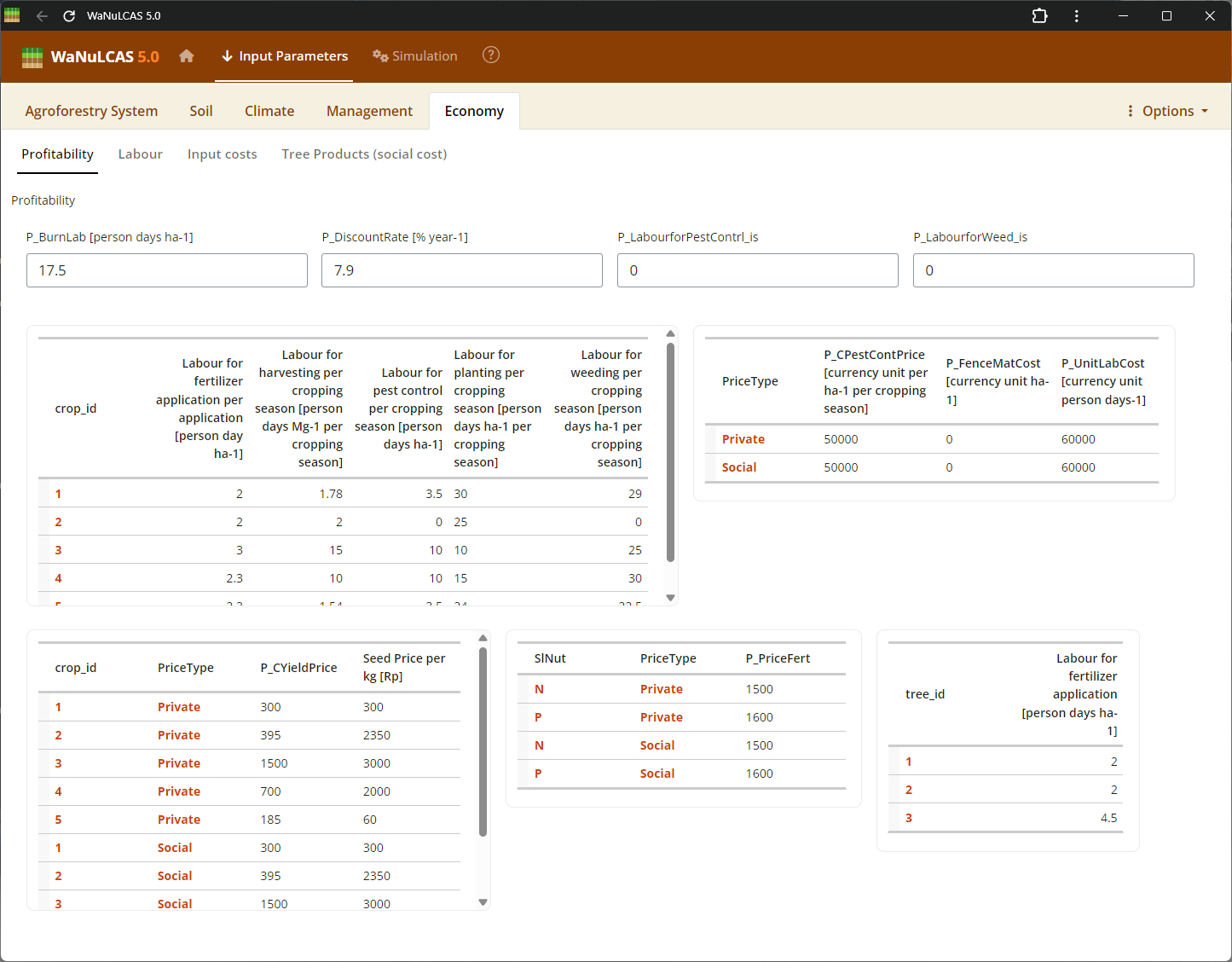The image size is (1232, 962).
Task: Open the Climate tab
Action: click(269, 111)
